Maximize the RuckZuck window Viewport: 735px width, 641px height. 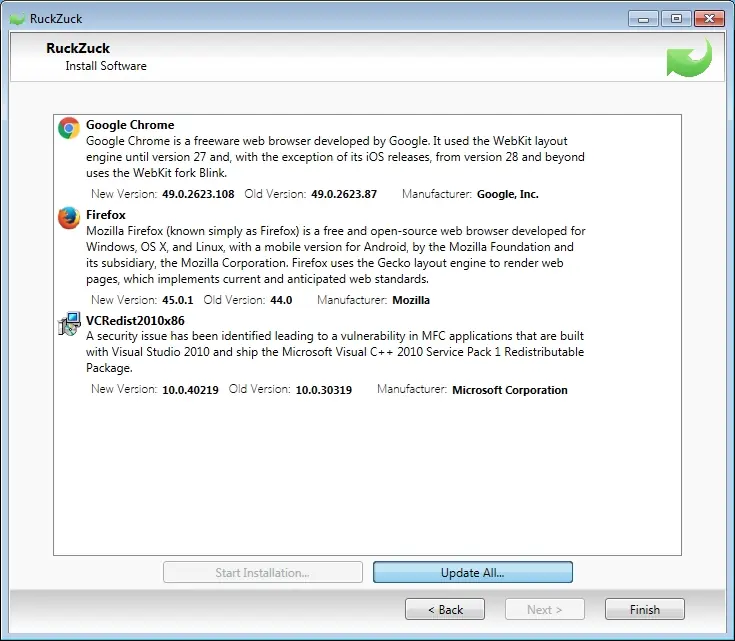(x=676, y=19)
